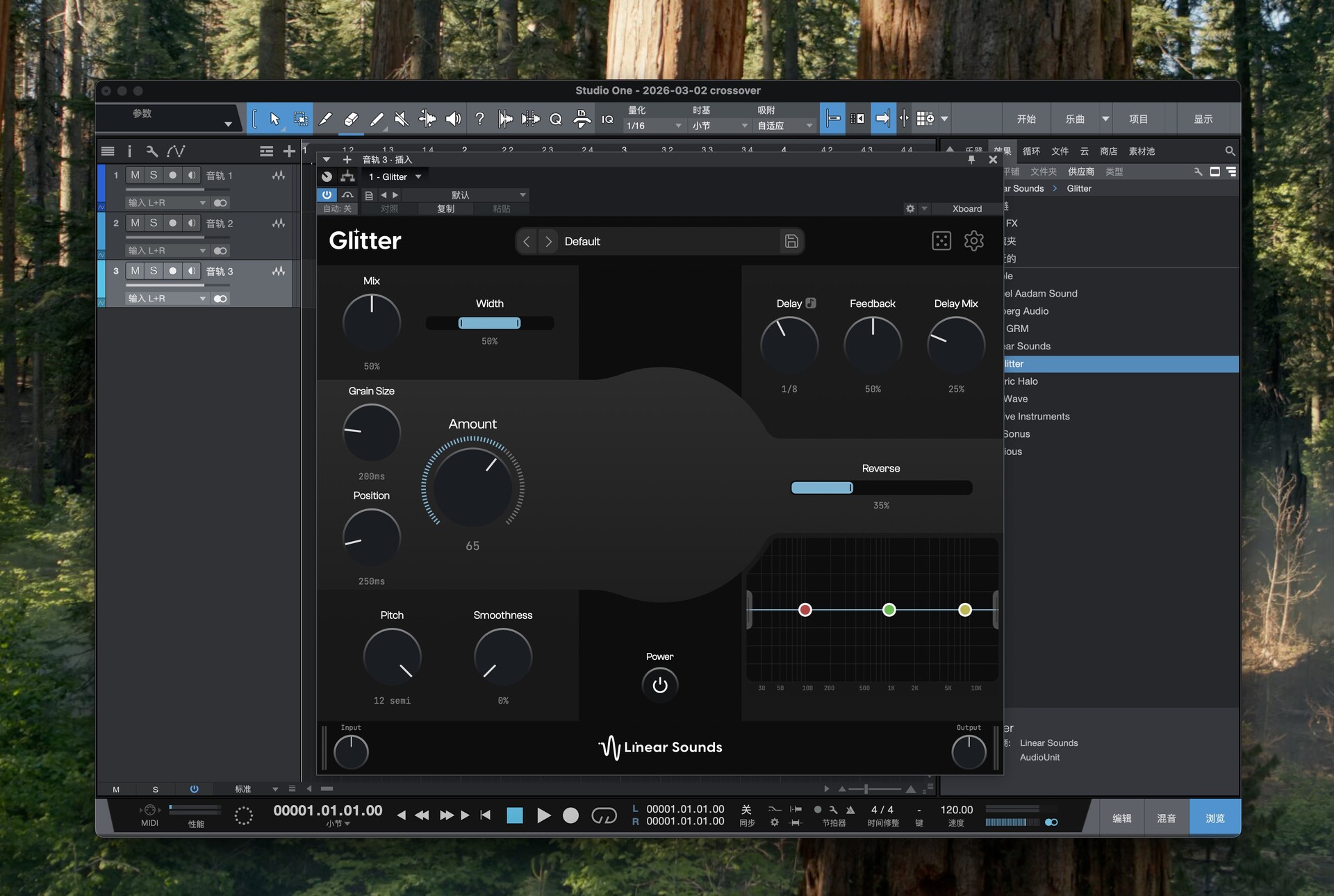Mute track 音轨 1
Image resolution: width=1334 pixels, height=896 pixels.
pos(135,175)
